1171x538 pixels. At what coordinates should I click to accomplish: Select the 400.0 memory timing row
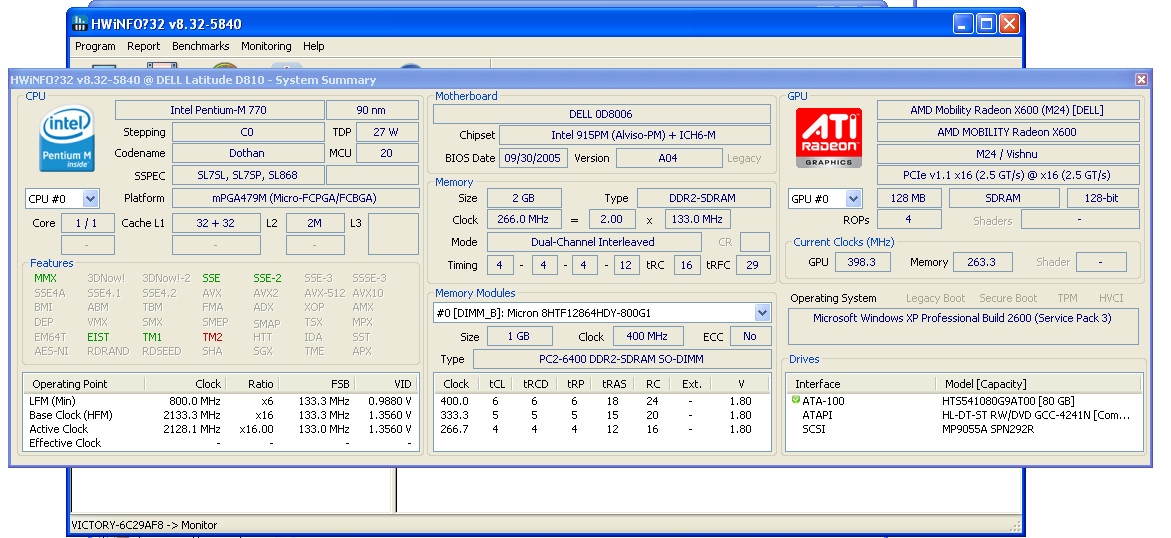point(602,401)
